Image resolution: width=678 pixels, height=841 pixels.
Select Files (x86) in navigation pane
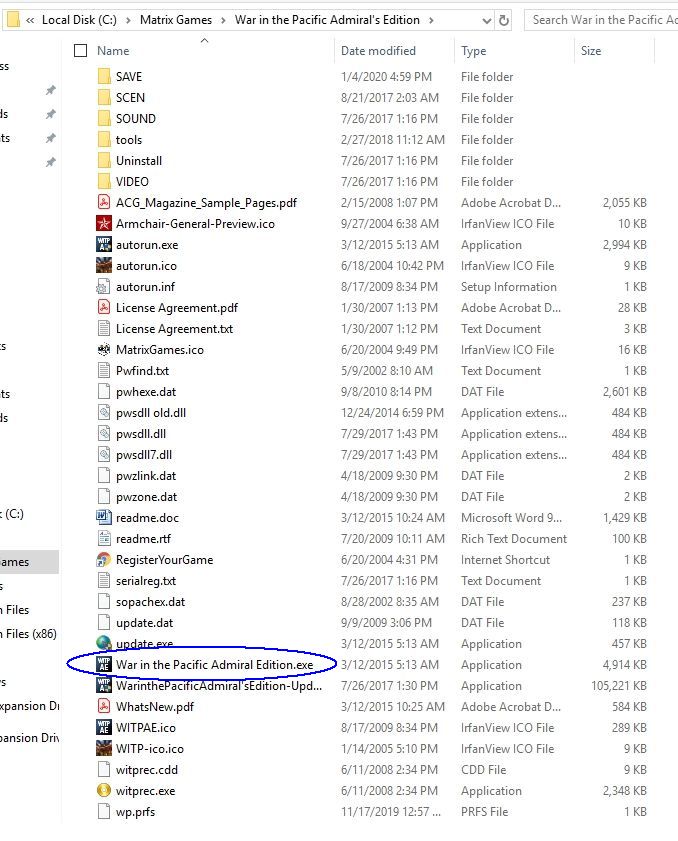(28, 633)
